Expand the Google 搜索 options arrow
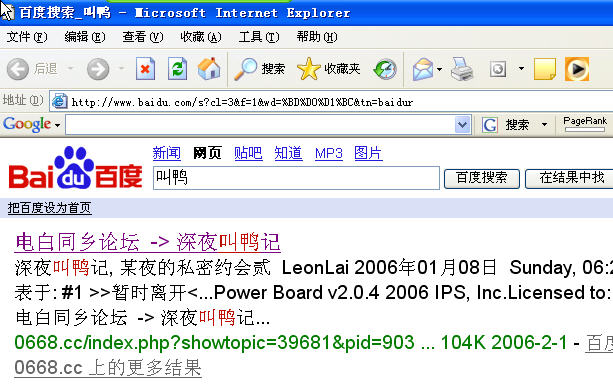613x388 pixels. [545, 125]
